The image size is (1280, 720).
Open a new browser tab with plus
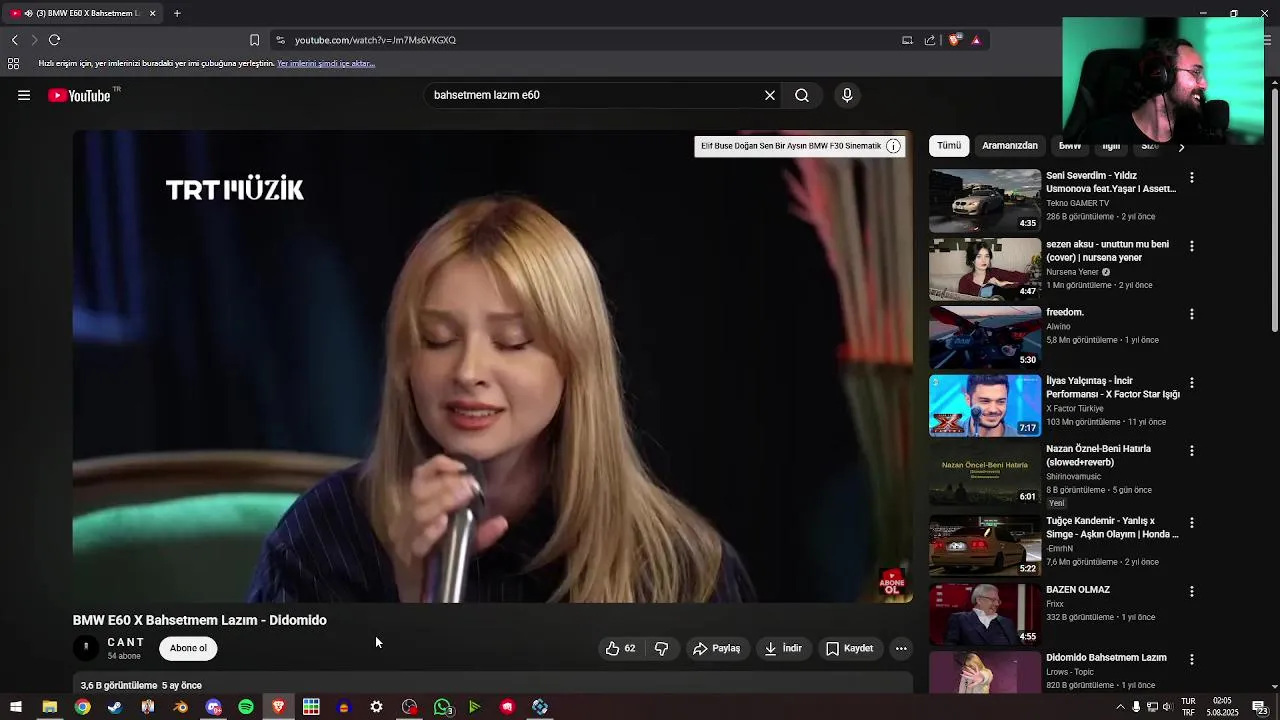click(177, 13)
